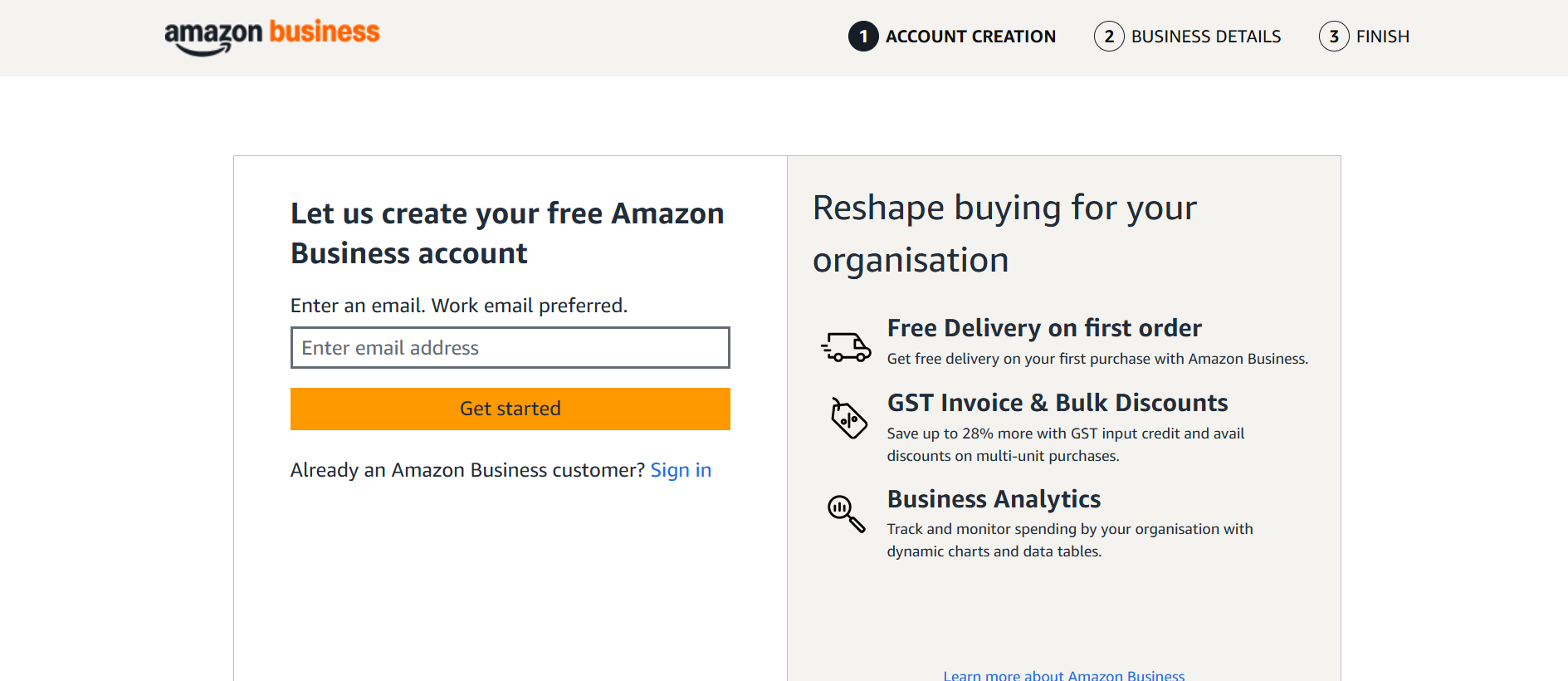
Task: Open the Business Details step
Action: (x=1205, y=37)
